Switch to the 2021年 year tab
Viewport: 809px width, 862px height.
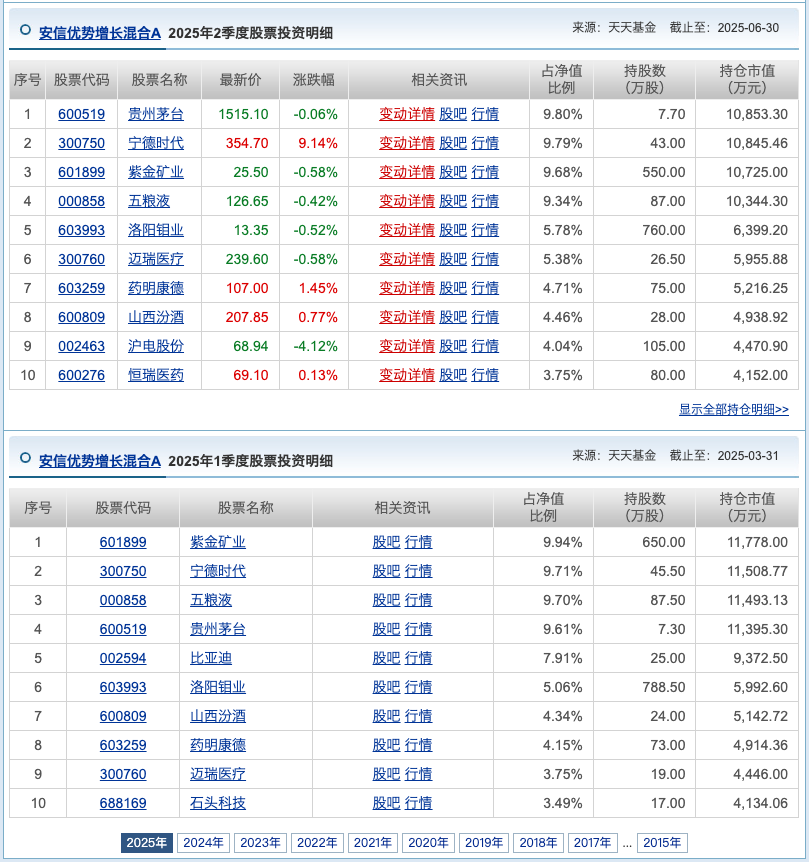click(373, 843)
